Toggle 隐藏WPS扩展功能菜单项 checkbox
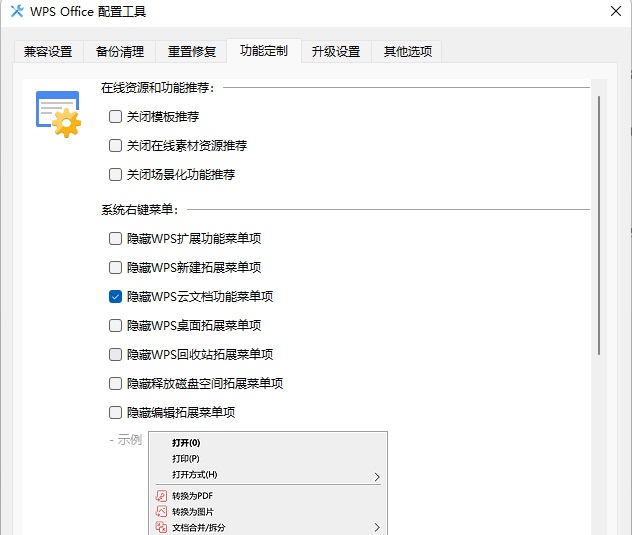Screen dimensions: 632x535 tap(115, 238)
